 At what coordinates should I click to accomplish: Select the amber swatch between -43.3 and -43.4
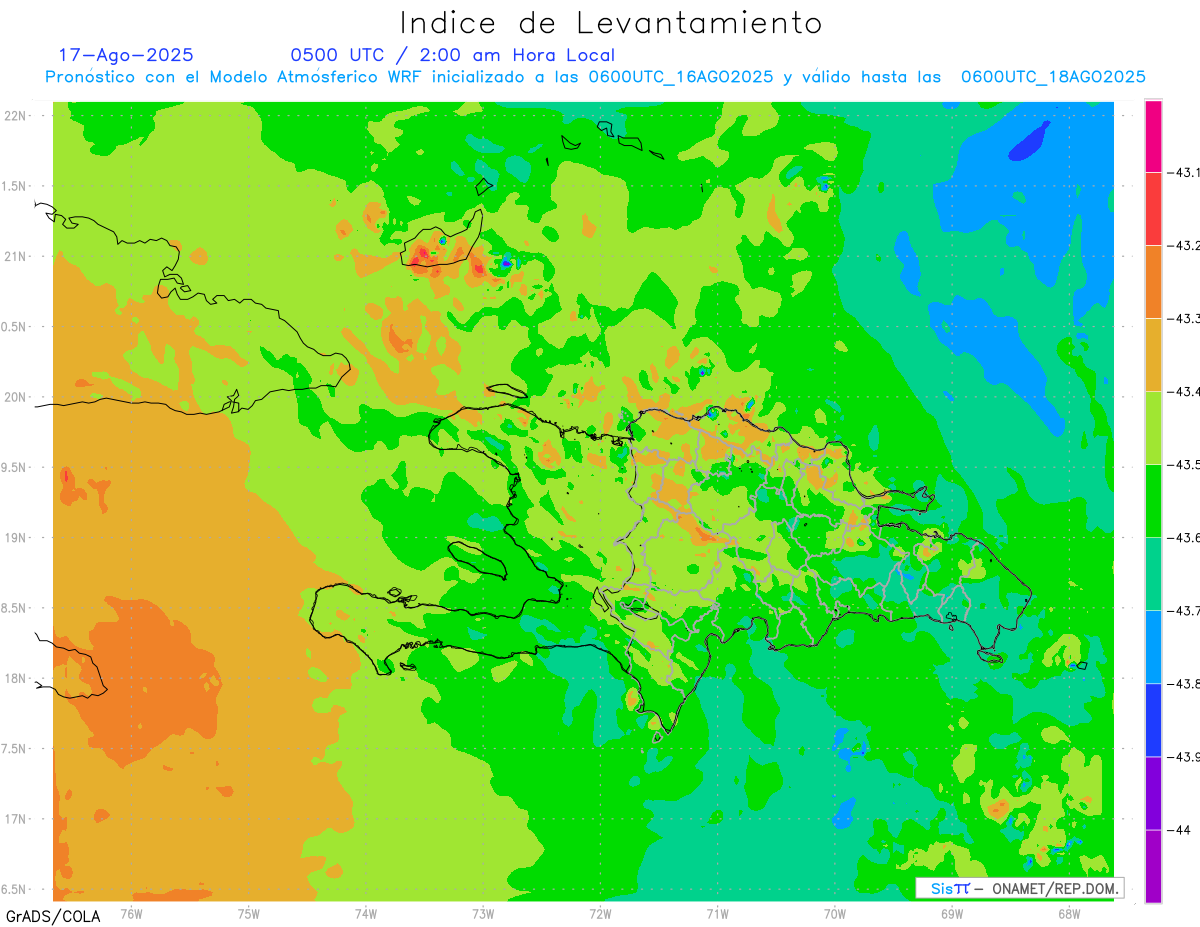click(x=1153, y=355)
